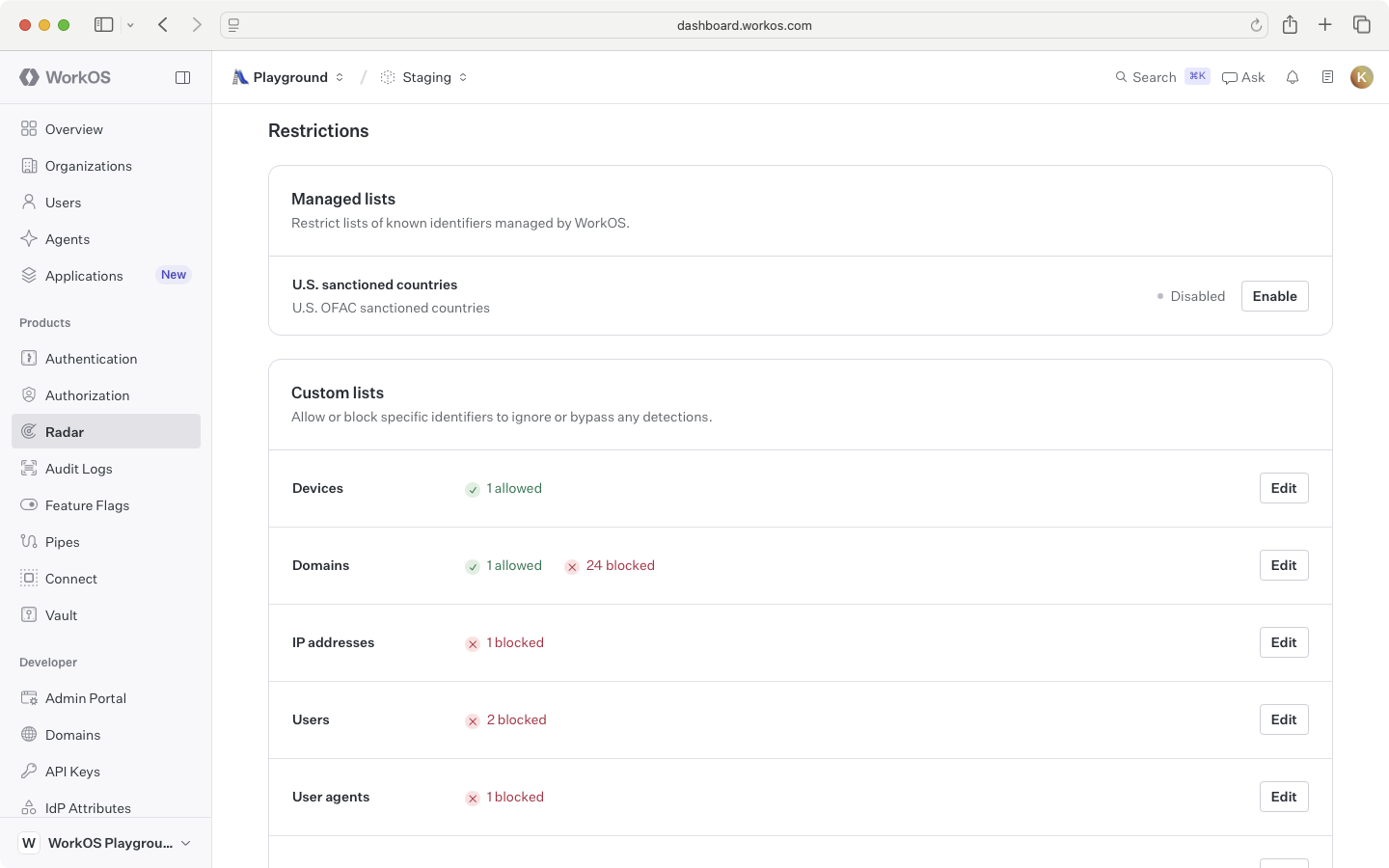Open the Overview grid icon
Screen dimensions: 1389x868
29,129
